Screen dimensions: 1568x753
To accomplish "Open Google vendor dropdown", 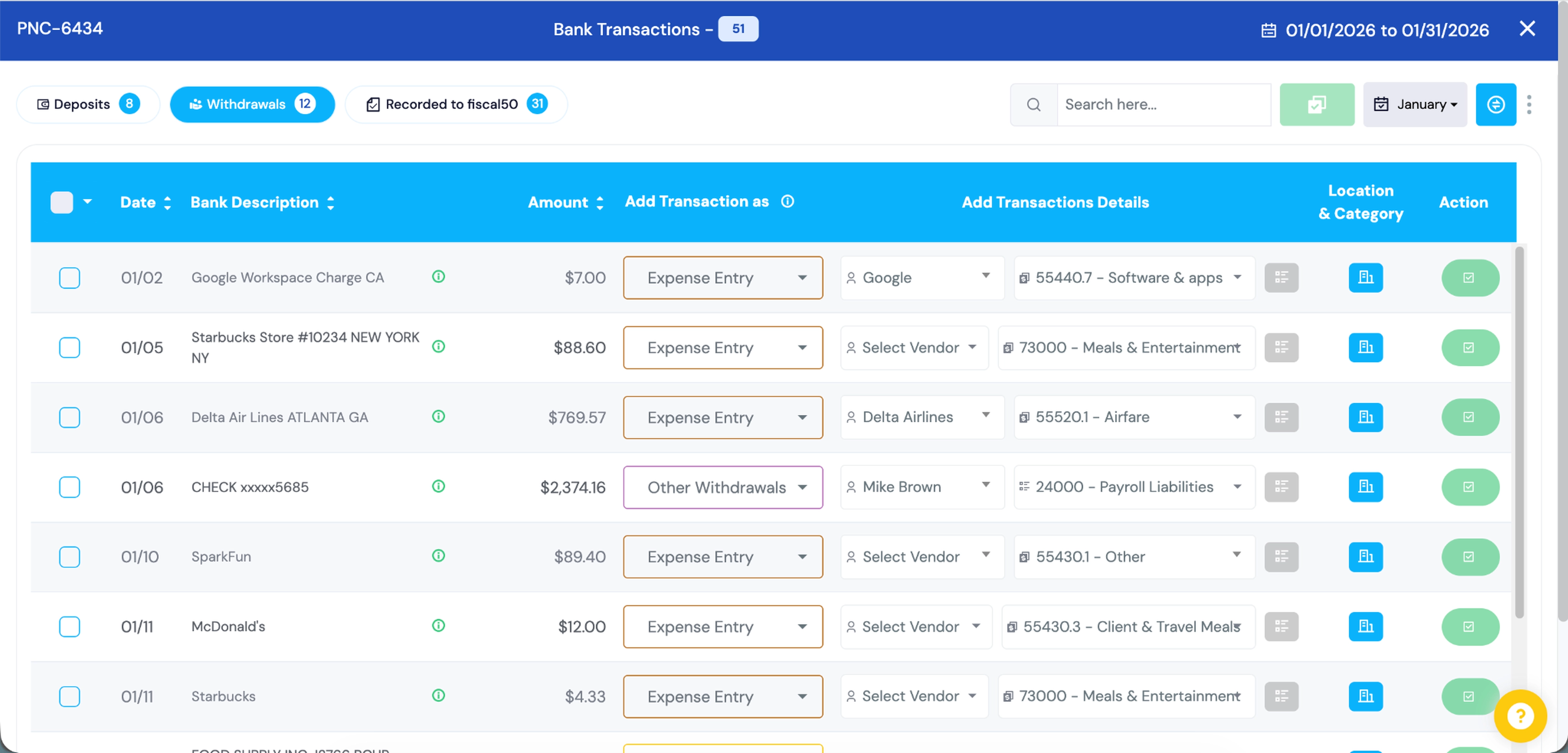I will point(922,278).
